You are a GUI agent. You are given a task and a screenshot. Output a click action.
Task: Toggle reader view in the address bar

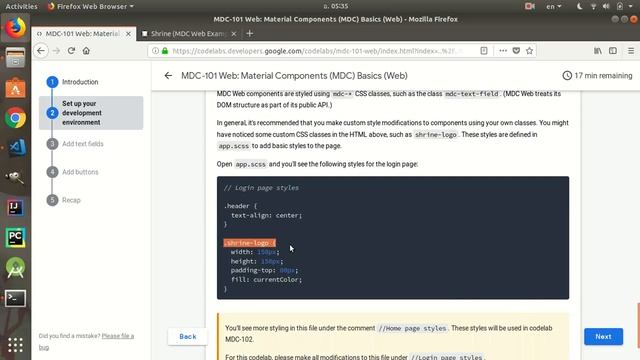point(484,51)
